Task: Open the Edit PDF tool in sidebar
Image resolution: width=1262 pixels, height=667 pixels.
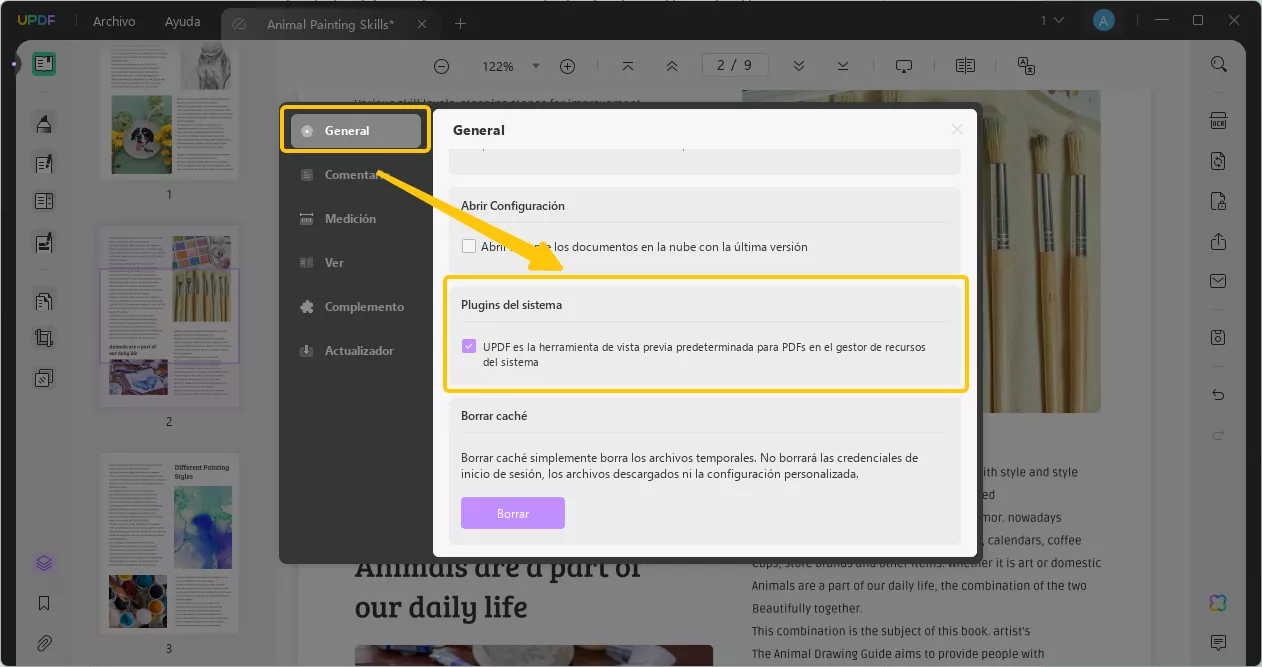Action: click(x=44, y=163)
